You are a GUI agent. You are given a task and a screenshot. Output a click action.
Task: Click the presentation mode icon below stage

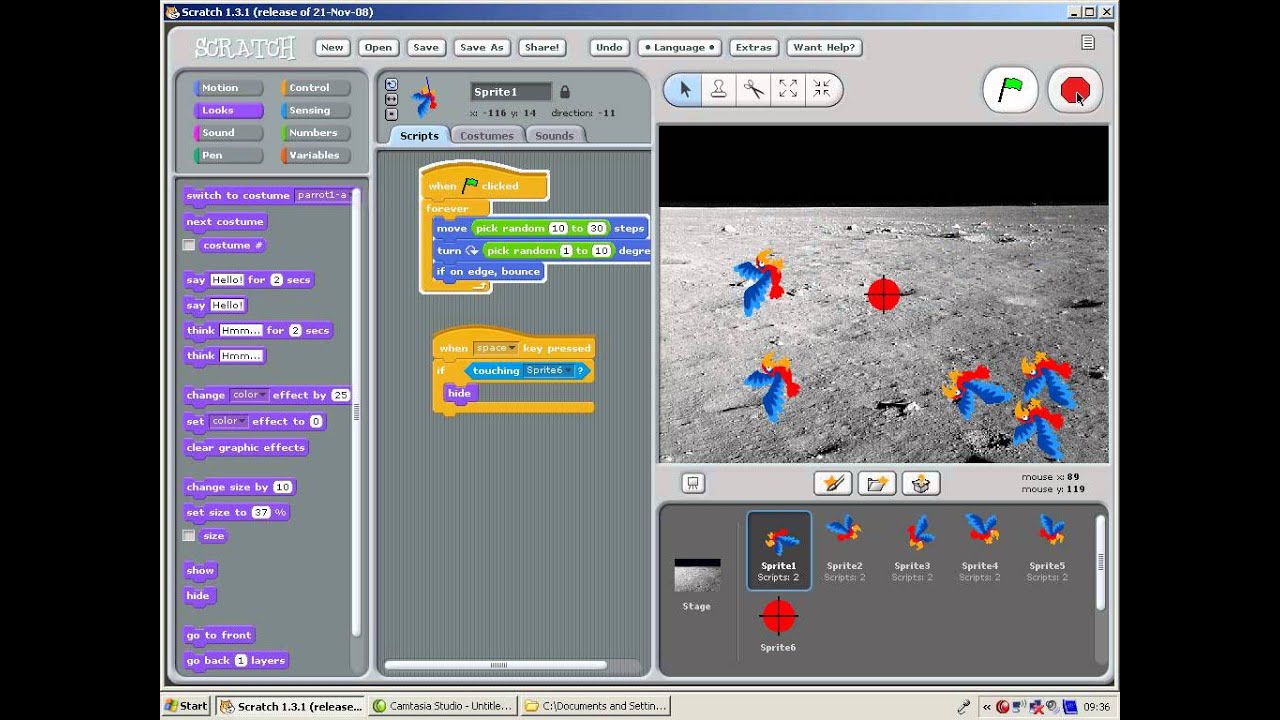pos(693,483)
